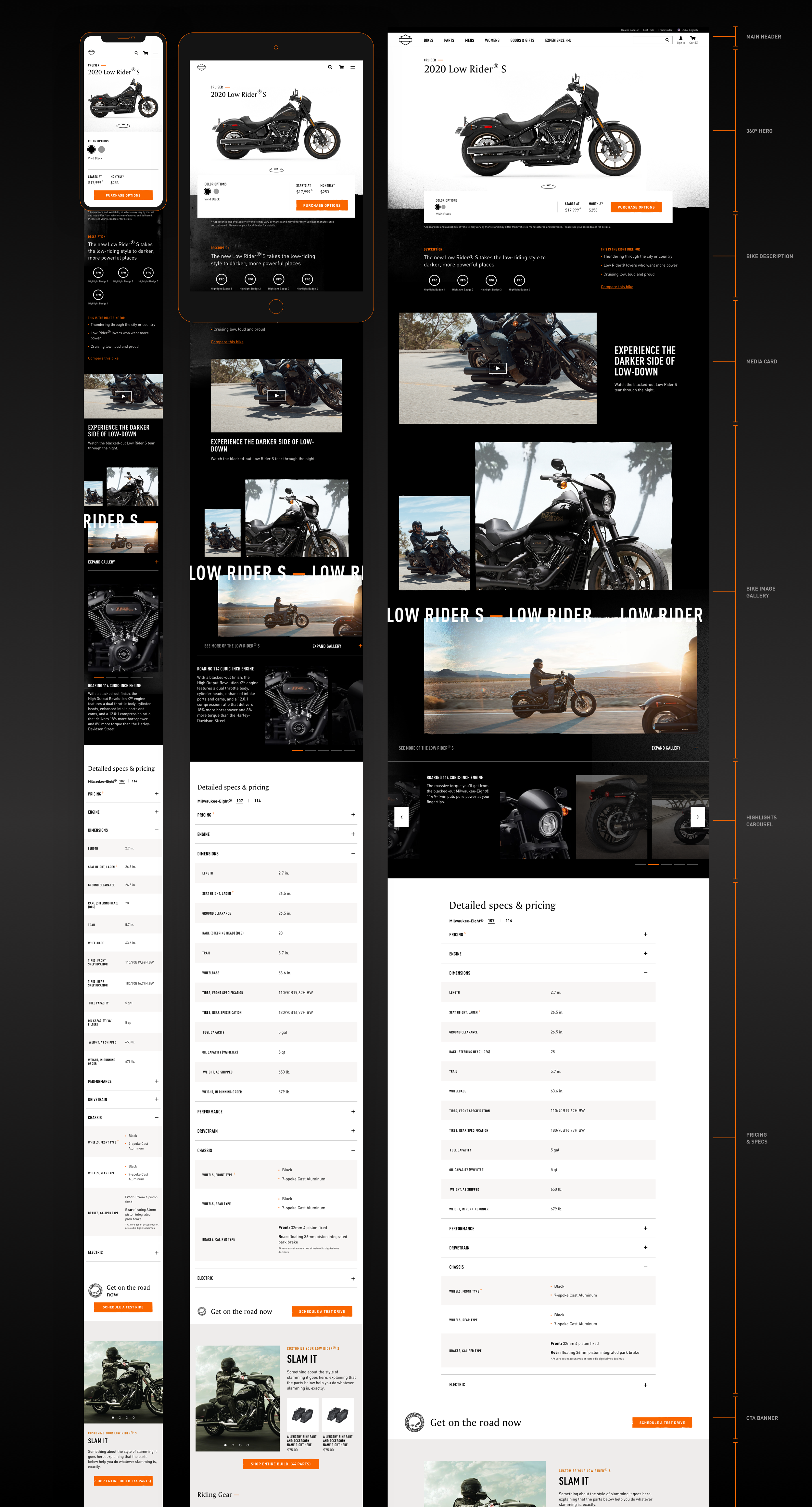Tap cart icon in phone mockup header
The image size is (812, 1507).
(146, 53)
